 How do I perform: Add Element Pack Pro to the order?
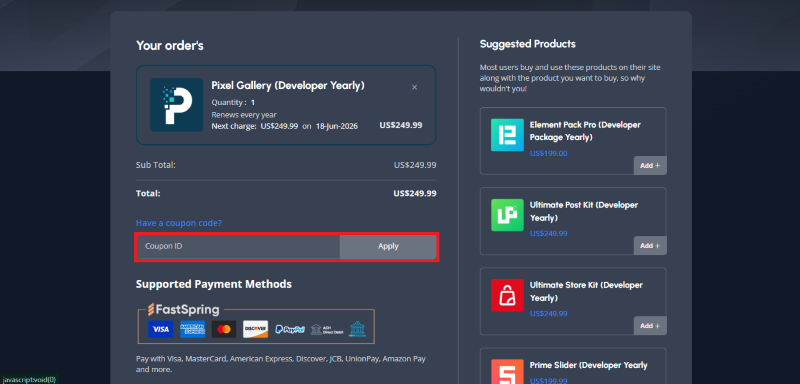[x=650, y=165]
